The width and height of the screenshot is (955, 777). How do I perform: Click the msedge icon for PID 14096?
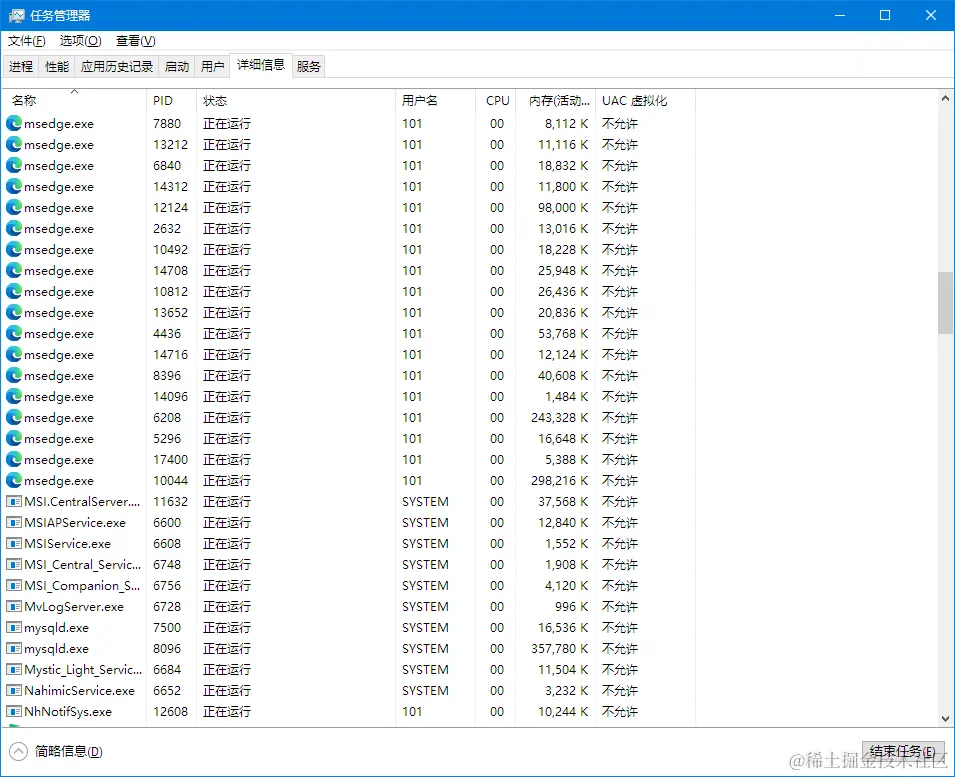tap(14, 396)
